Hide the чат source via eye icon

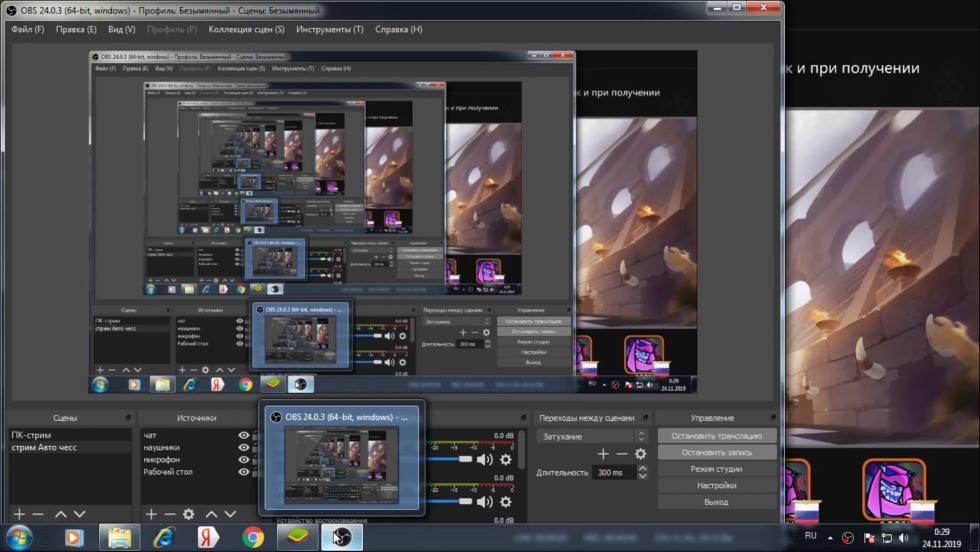[x=244, y=436]
